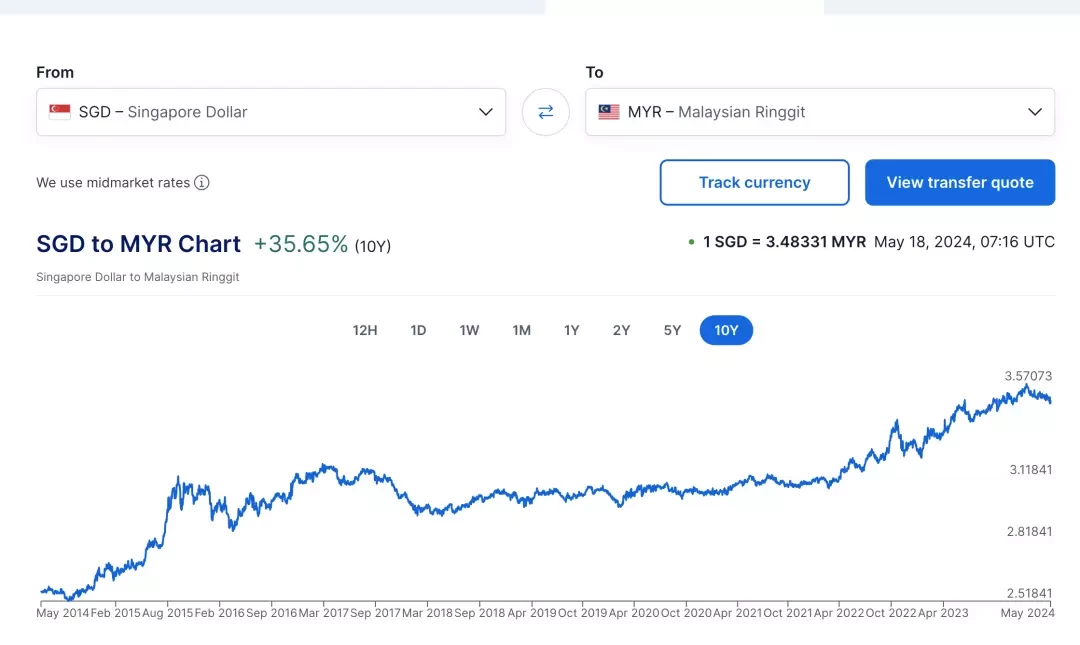Click the green live rate dot
This screenshot has height=645, width=1080.
(691, 242)
